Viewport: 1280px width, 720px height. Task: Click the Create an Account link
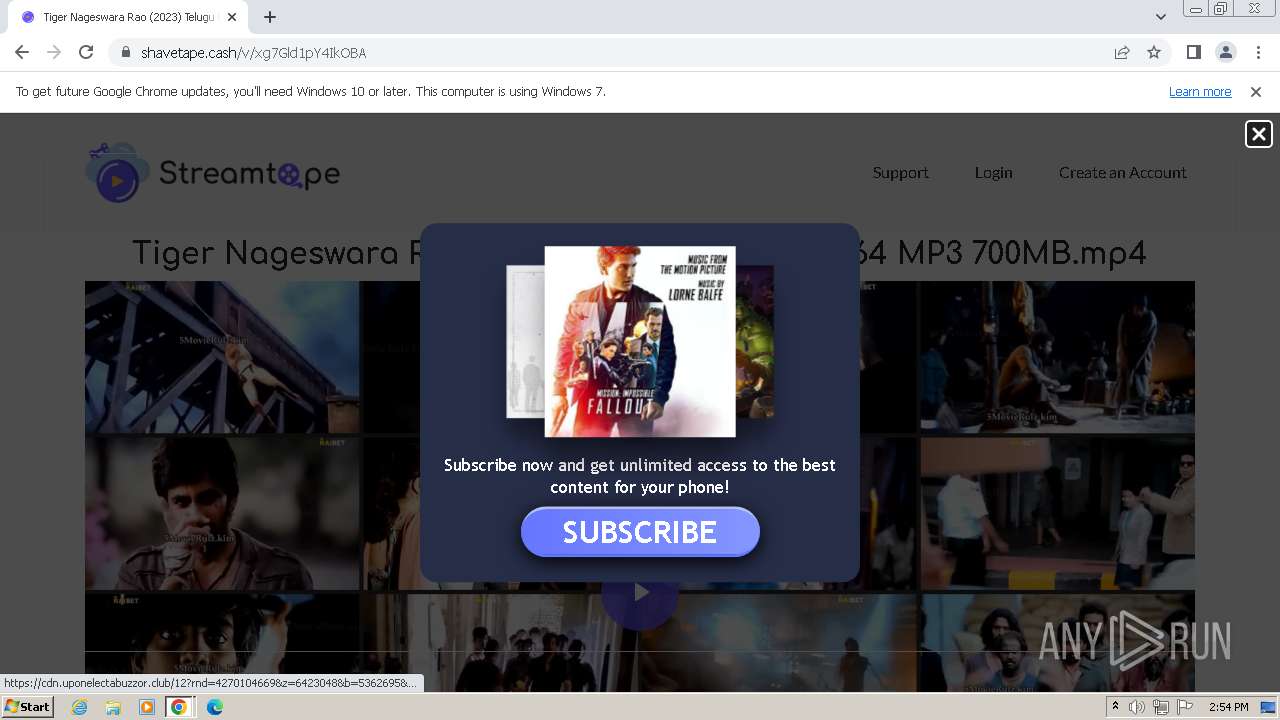click(x=1122, y=172)
